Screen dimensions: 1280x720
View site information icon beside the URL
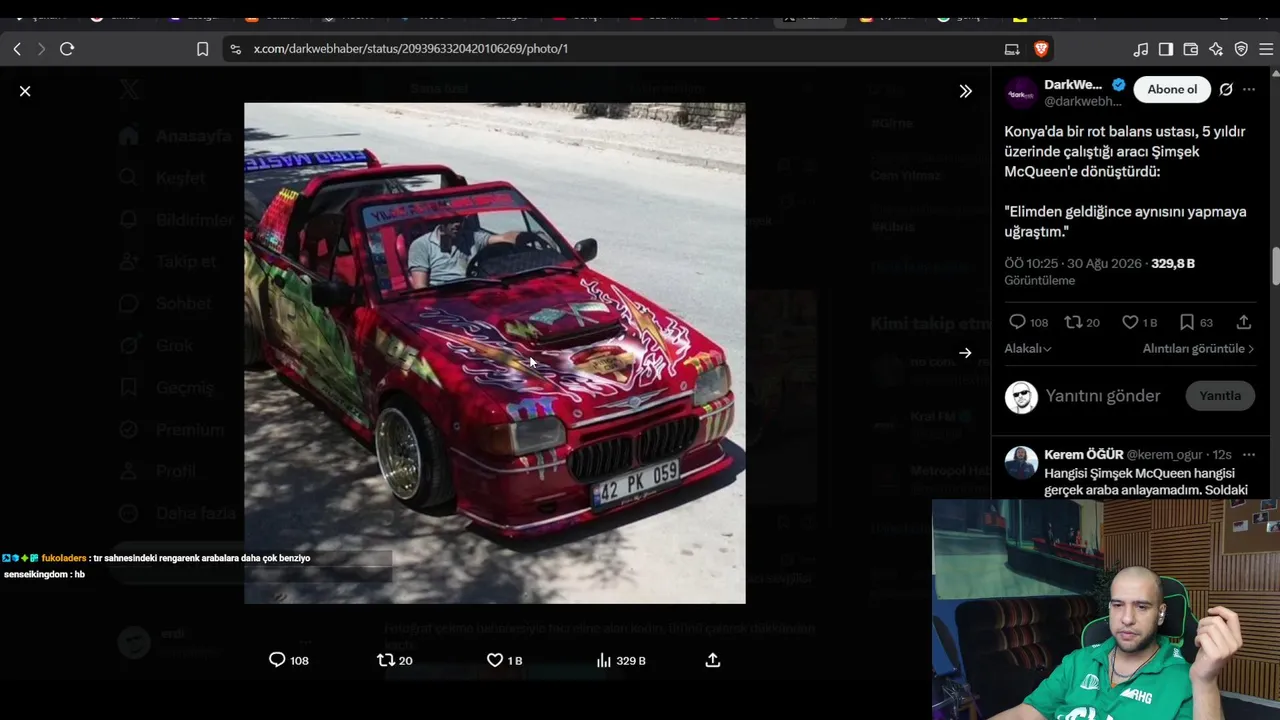pos(235,48)
